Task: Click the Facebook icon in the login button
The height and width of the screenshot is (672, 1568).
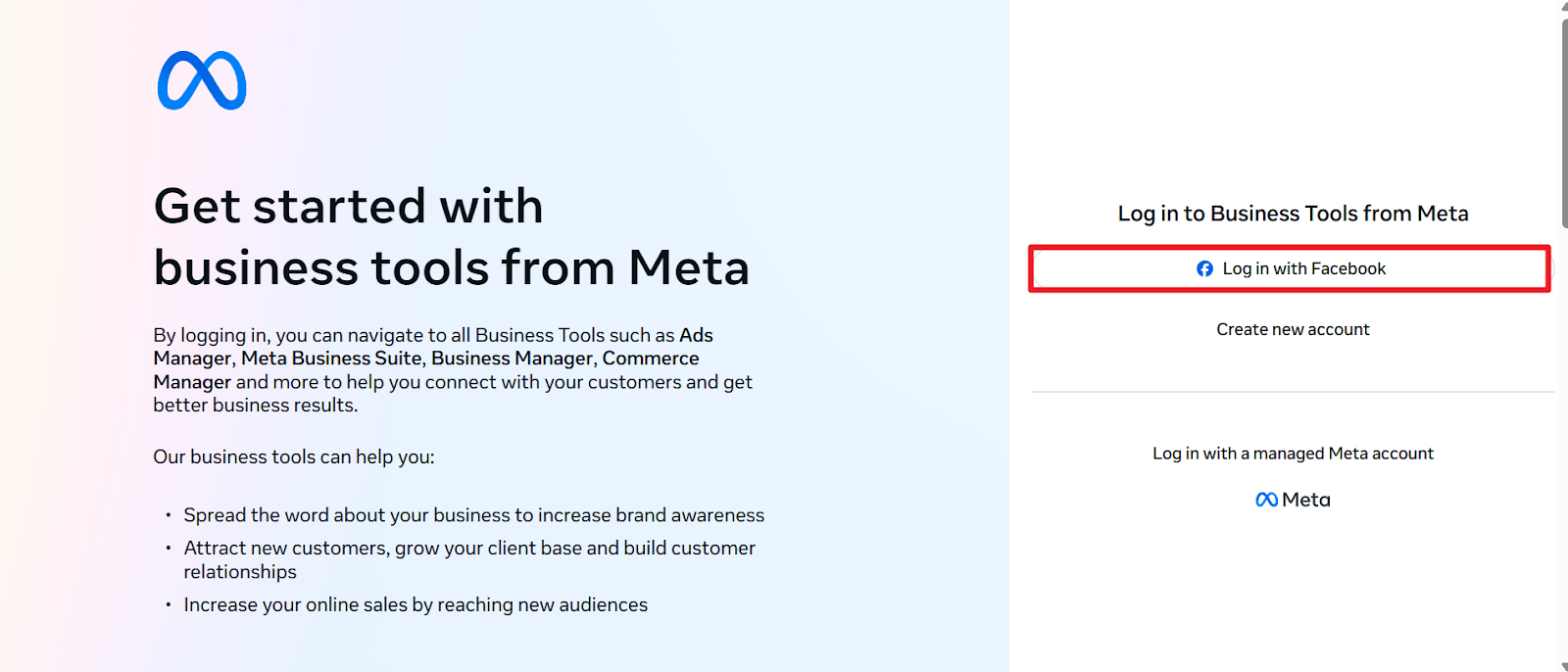Action: [1204, 268]
